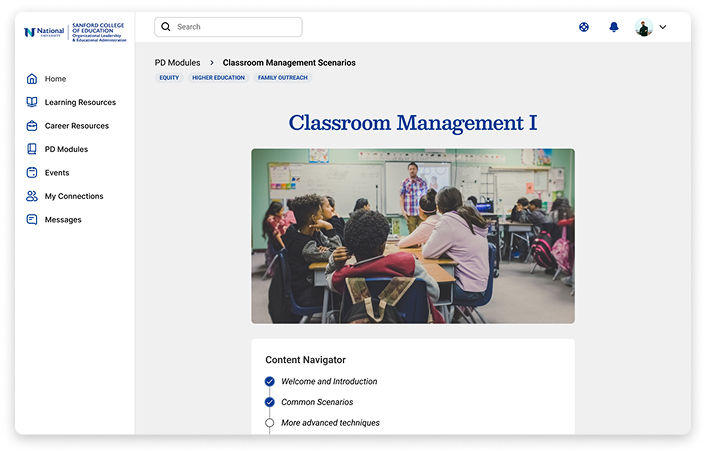Open the Learning Resources book icon
Image resolution: width=706 pixels, height=453 pixels.
click(x=32, y=102)
